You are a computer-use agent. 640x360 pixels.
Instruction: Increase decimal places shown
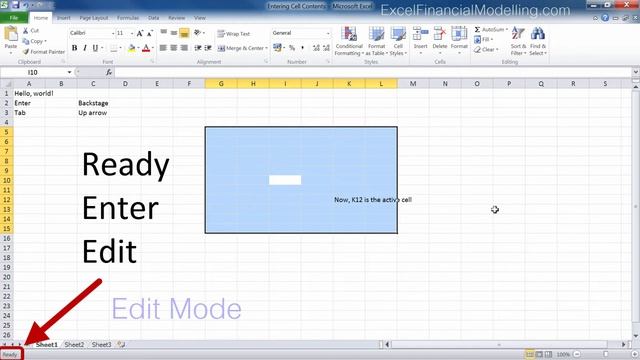(316, 48)
